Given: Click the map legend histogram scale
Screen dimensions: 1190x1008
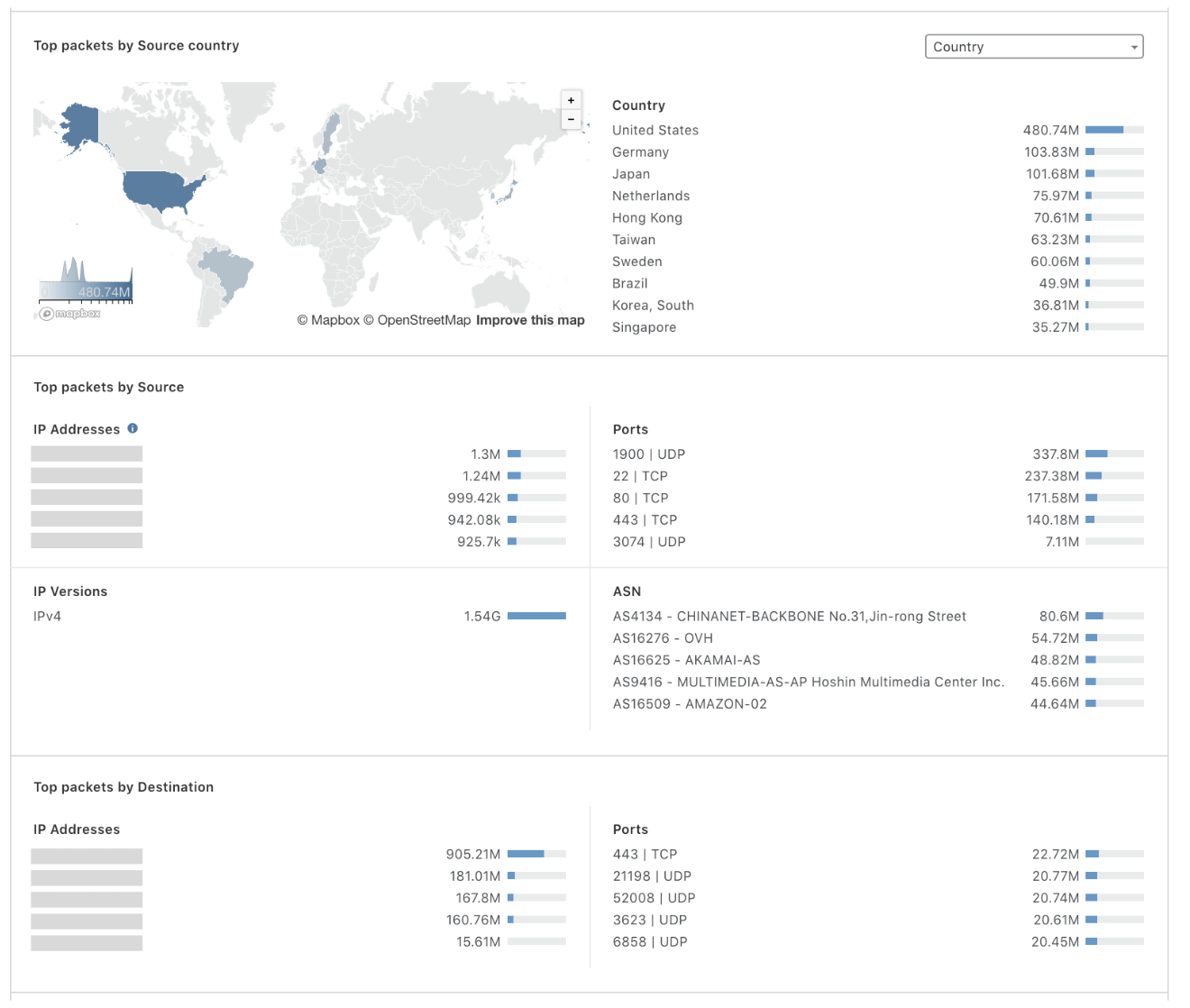Looking at the screenshot, I should (x=86, y=281).
